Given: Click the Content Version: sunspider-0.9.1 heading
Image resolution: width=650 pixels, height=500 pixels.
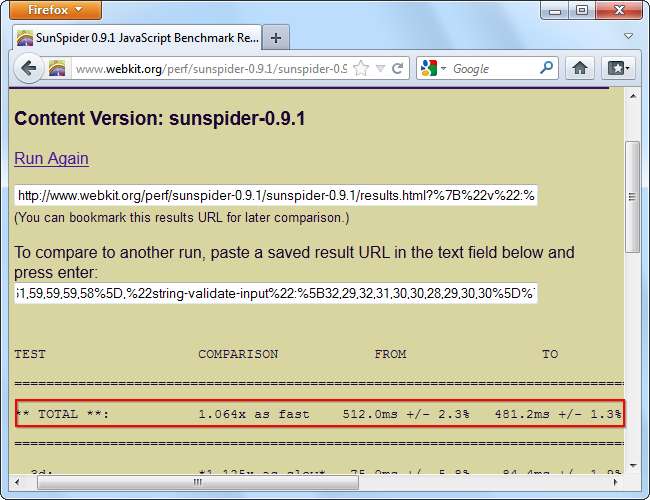Looking at the screenshot, I should click(160, 119).
